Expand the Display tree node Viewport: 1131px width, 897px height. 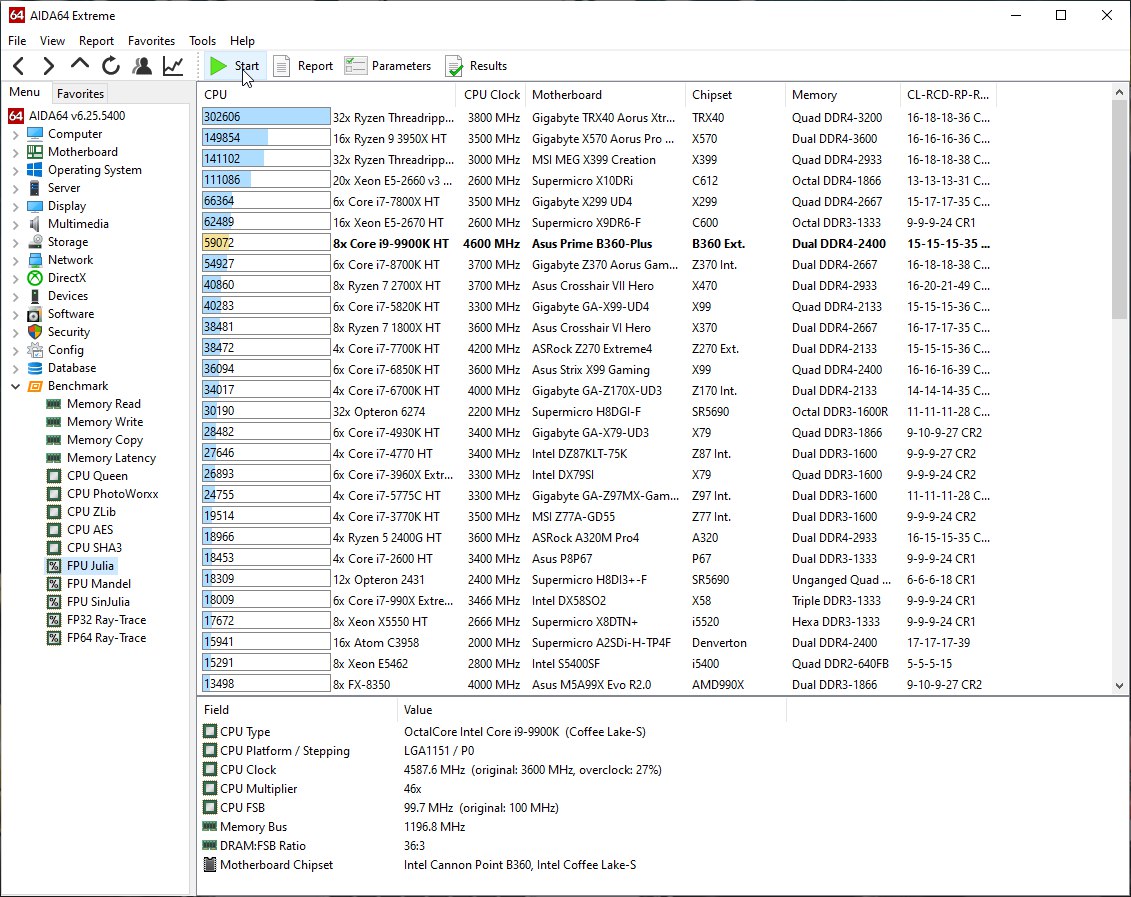(x=15, y=206)
